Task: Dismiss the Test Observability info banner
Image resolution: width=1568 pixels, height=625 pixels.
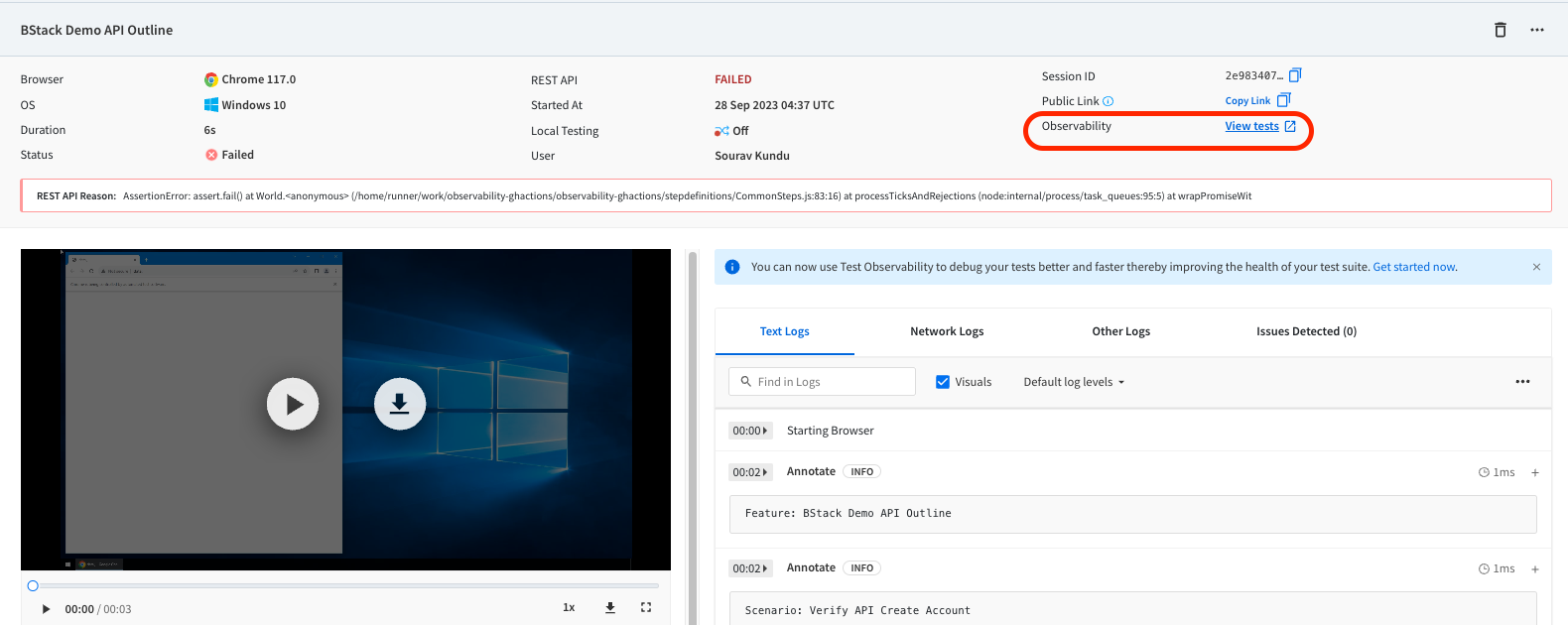Action: 1536,267
